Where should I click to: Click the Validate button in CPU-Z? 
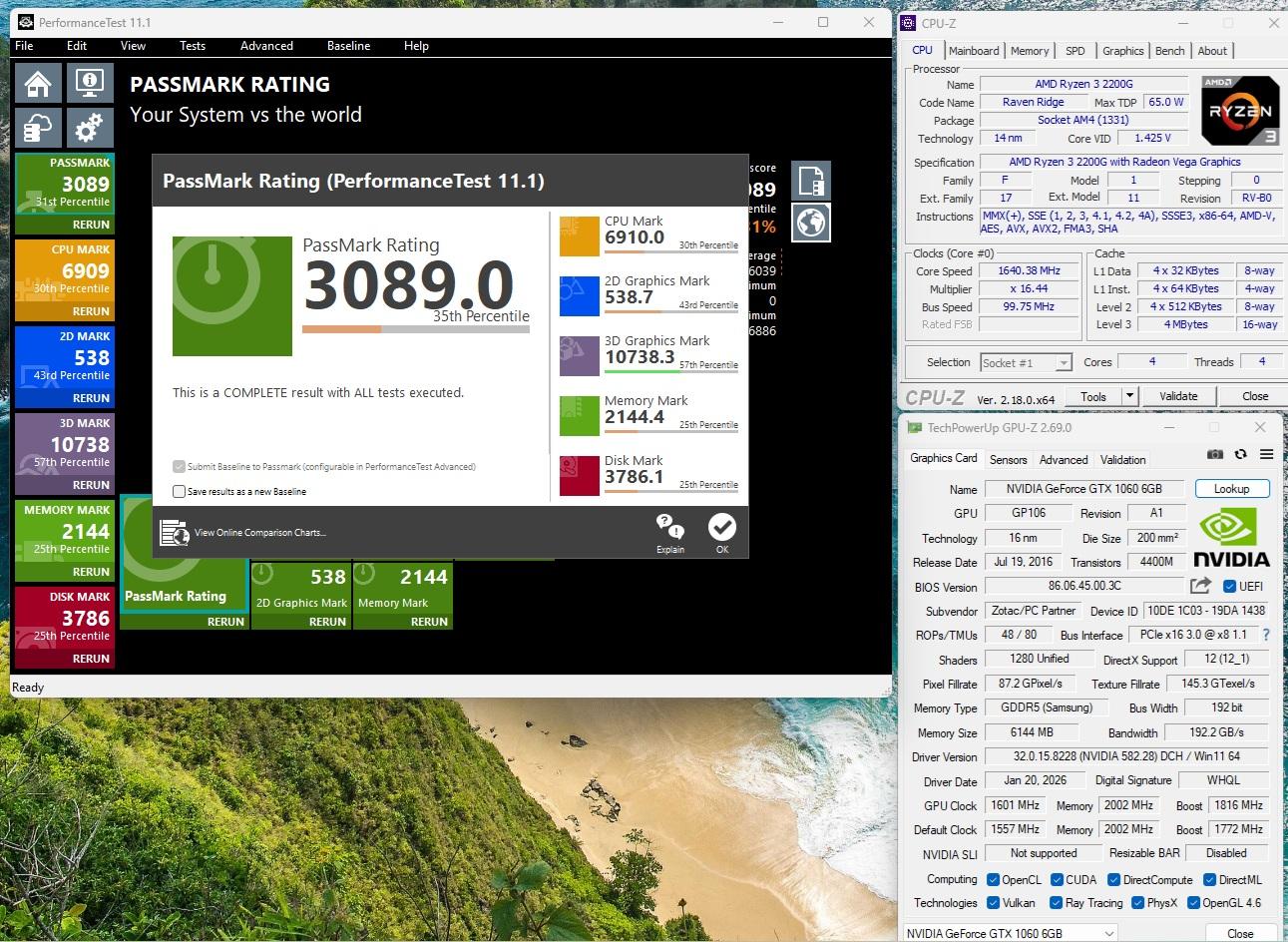[x=1178, y=396]
